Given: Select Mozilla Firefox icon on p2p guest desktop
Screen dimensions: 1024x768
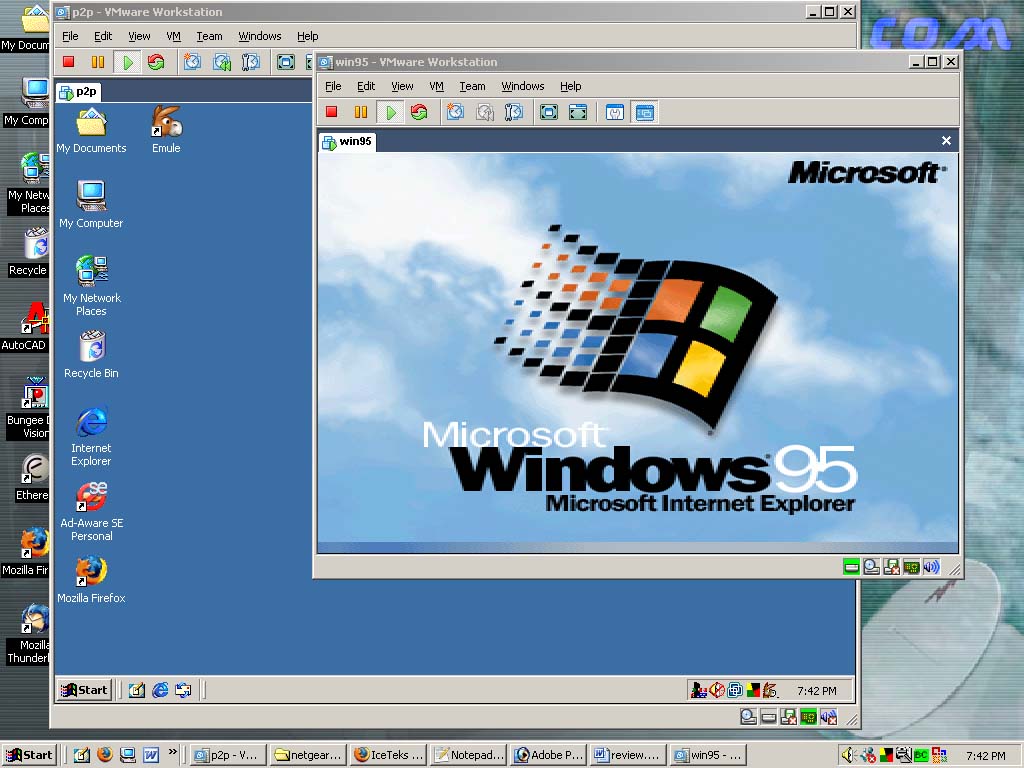Looking at the screenshot, I should (x=91, y=580).
